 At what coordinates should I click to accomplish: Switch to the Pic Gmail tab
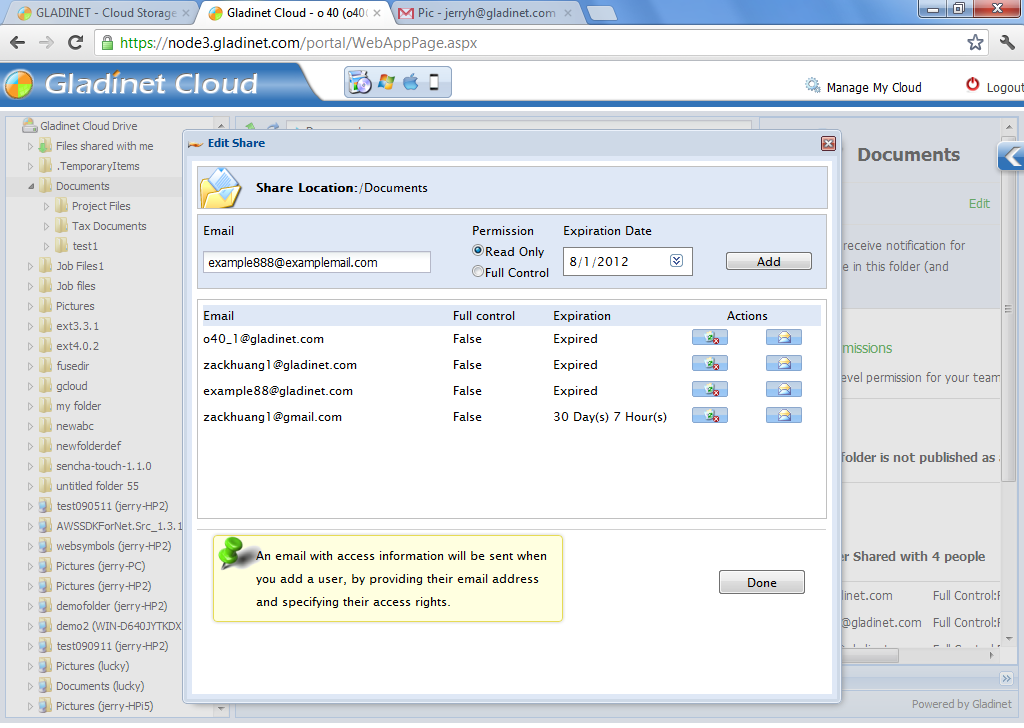click(x=485, y=13)
